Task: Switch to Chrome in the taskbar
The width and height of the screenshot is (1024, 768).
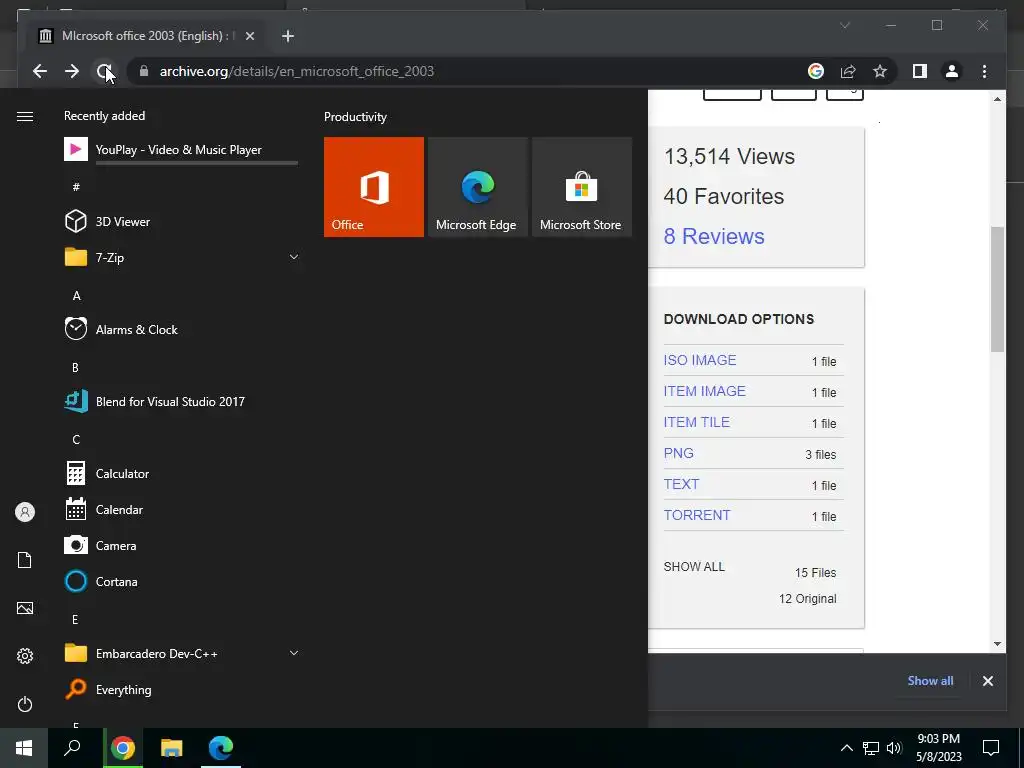Action: pos(123,748)
